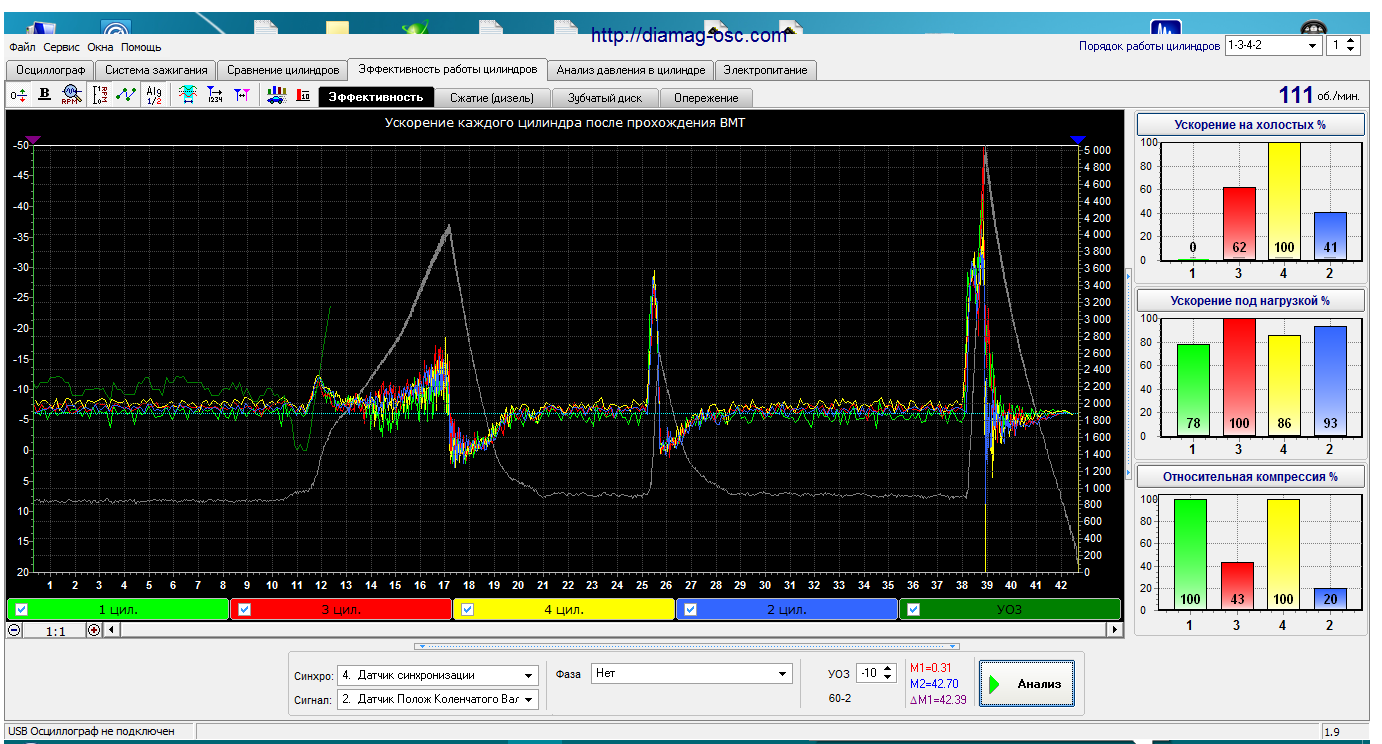Collapse the bottom settings panel expander
1382x744 pixels.
coord(686,646)
